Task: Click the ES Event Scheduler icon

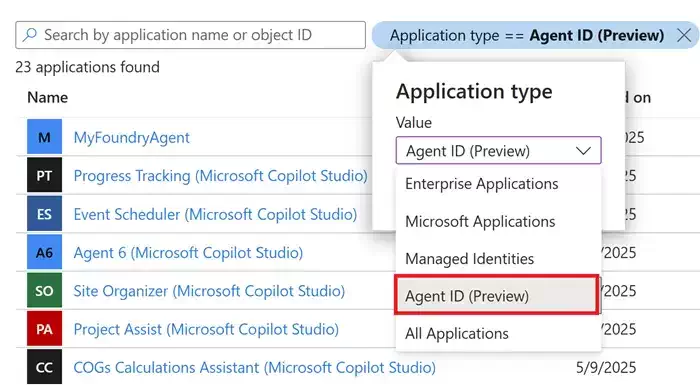Action: pos(44,213)
